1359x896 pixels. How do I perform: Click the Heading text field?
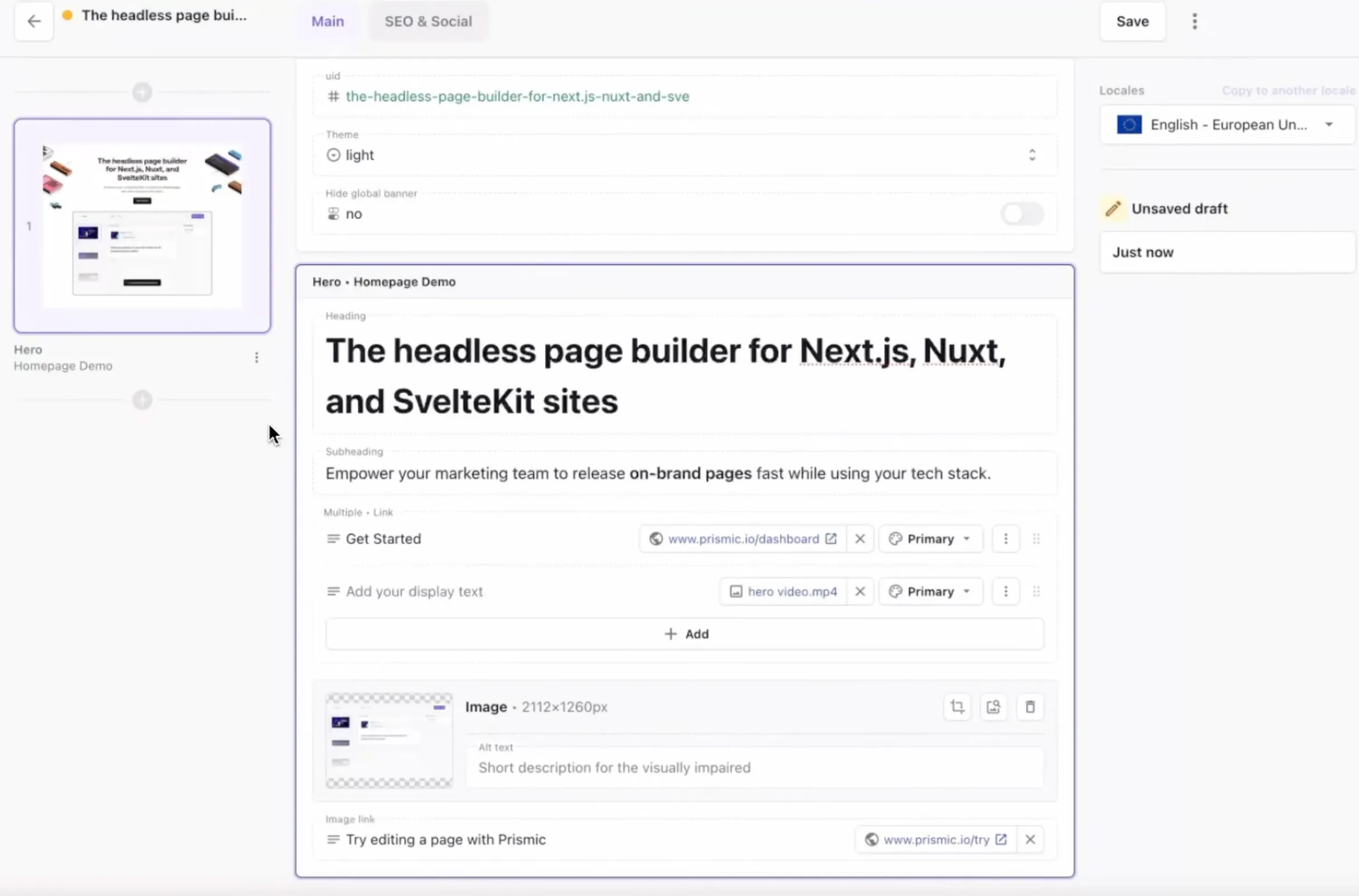[x=685, y=376]
